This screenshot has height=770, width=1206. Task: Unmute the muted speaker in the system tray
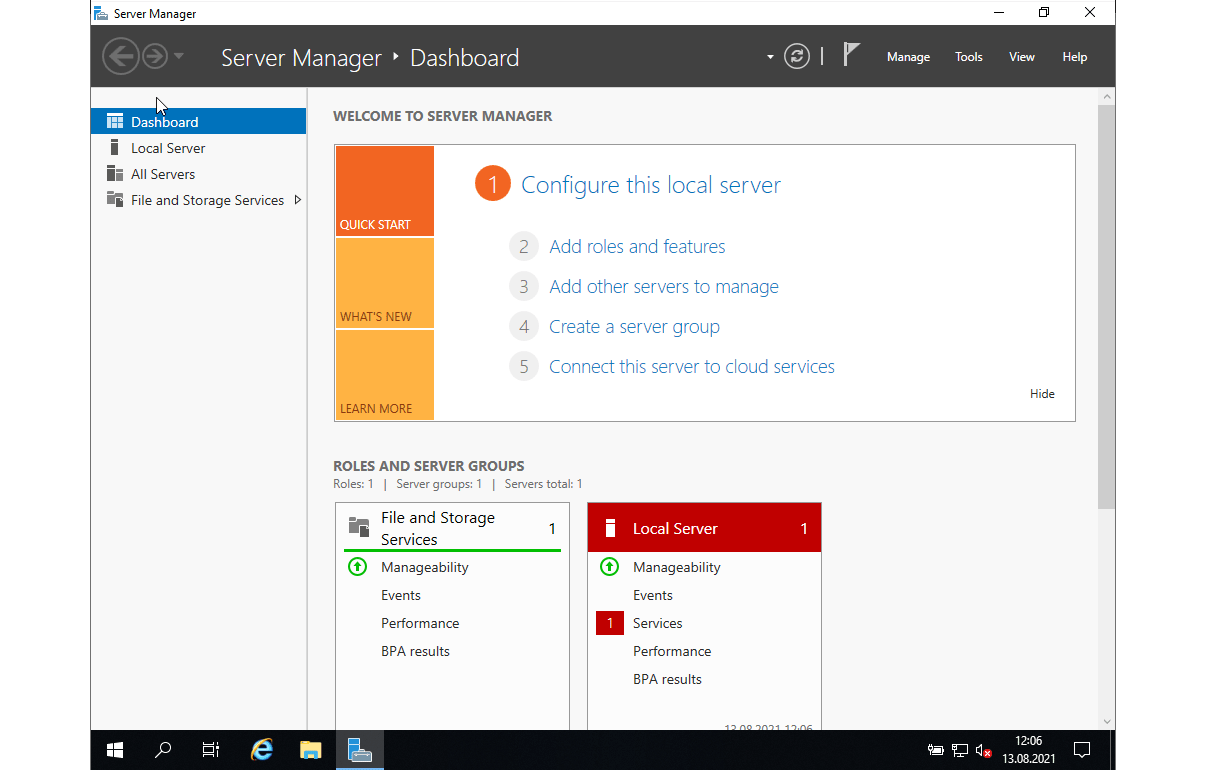point(980,750)
